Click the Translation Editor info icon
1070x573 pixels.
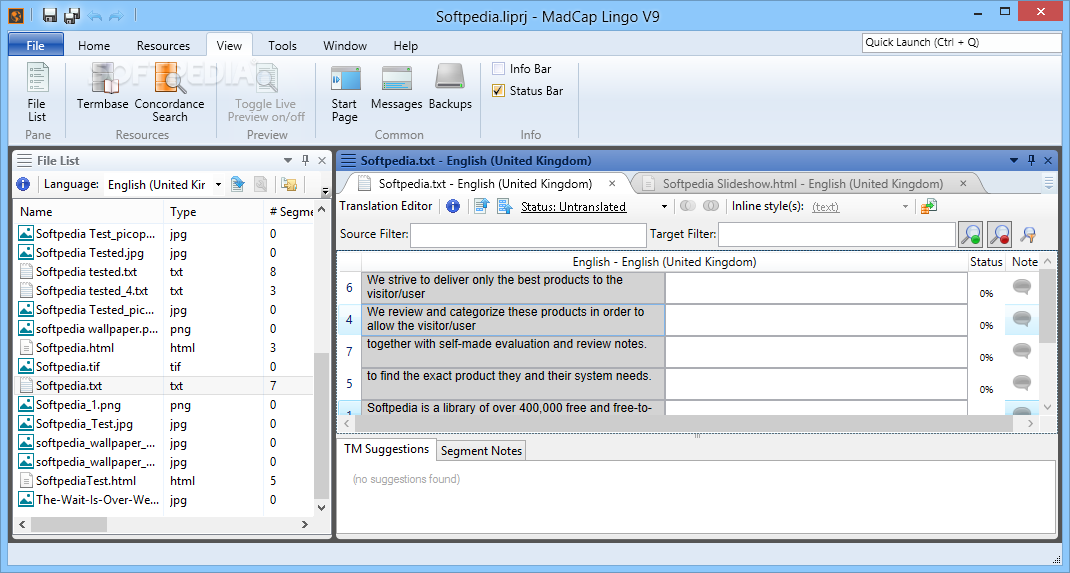453,206
